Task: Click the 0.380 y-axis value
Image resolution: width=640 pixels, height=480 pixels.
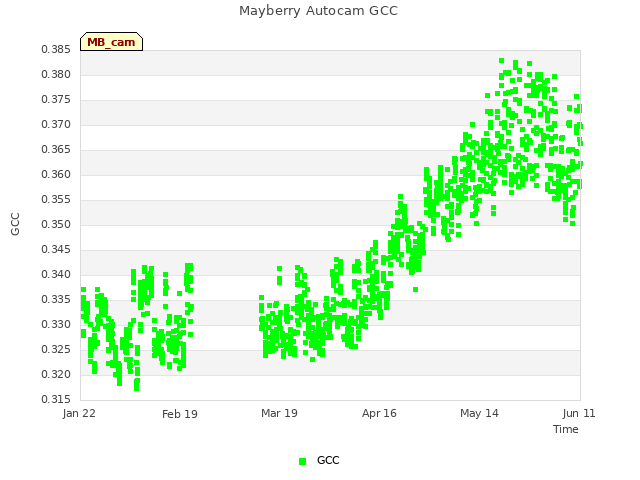Action: coord(56,74)
